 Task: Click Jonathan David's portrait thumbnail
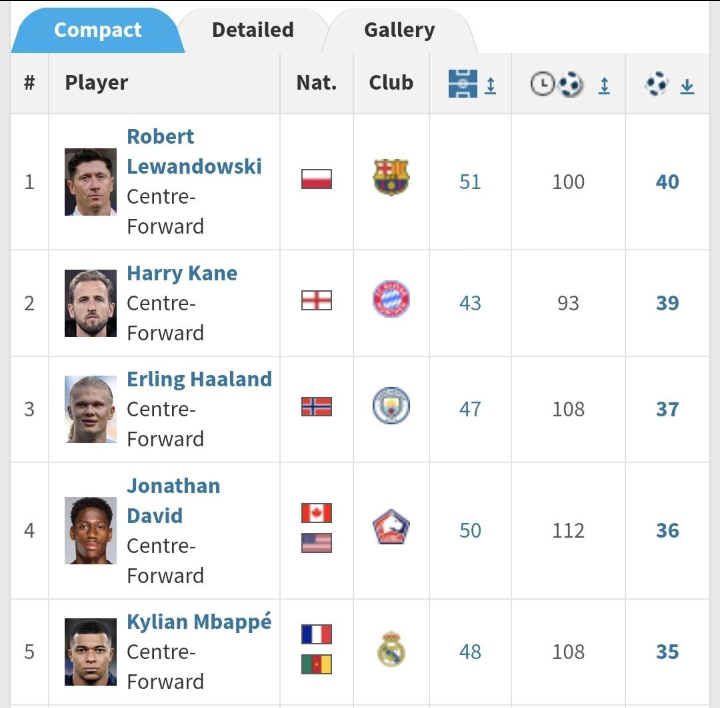(90, 531)
